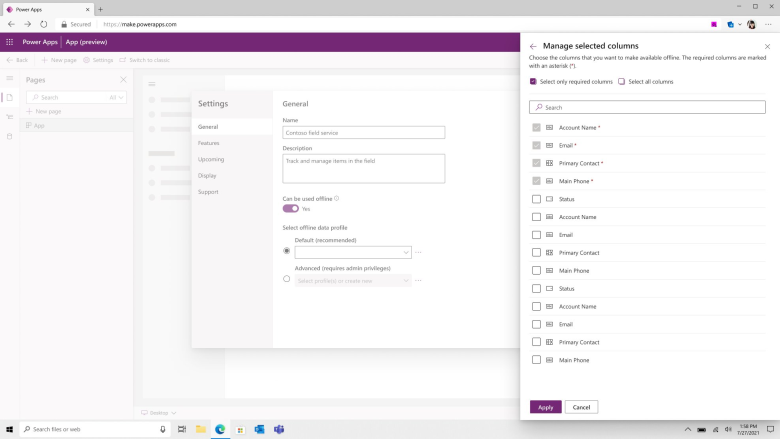Image resolution: width=780 pixels, height=439 pixels.
Task: Toggle the required Email * checkbox
Action: point(536,146)
